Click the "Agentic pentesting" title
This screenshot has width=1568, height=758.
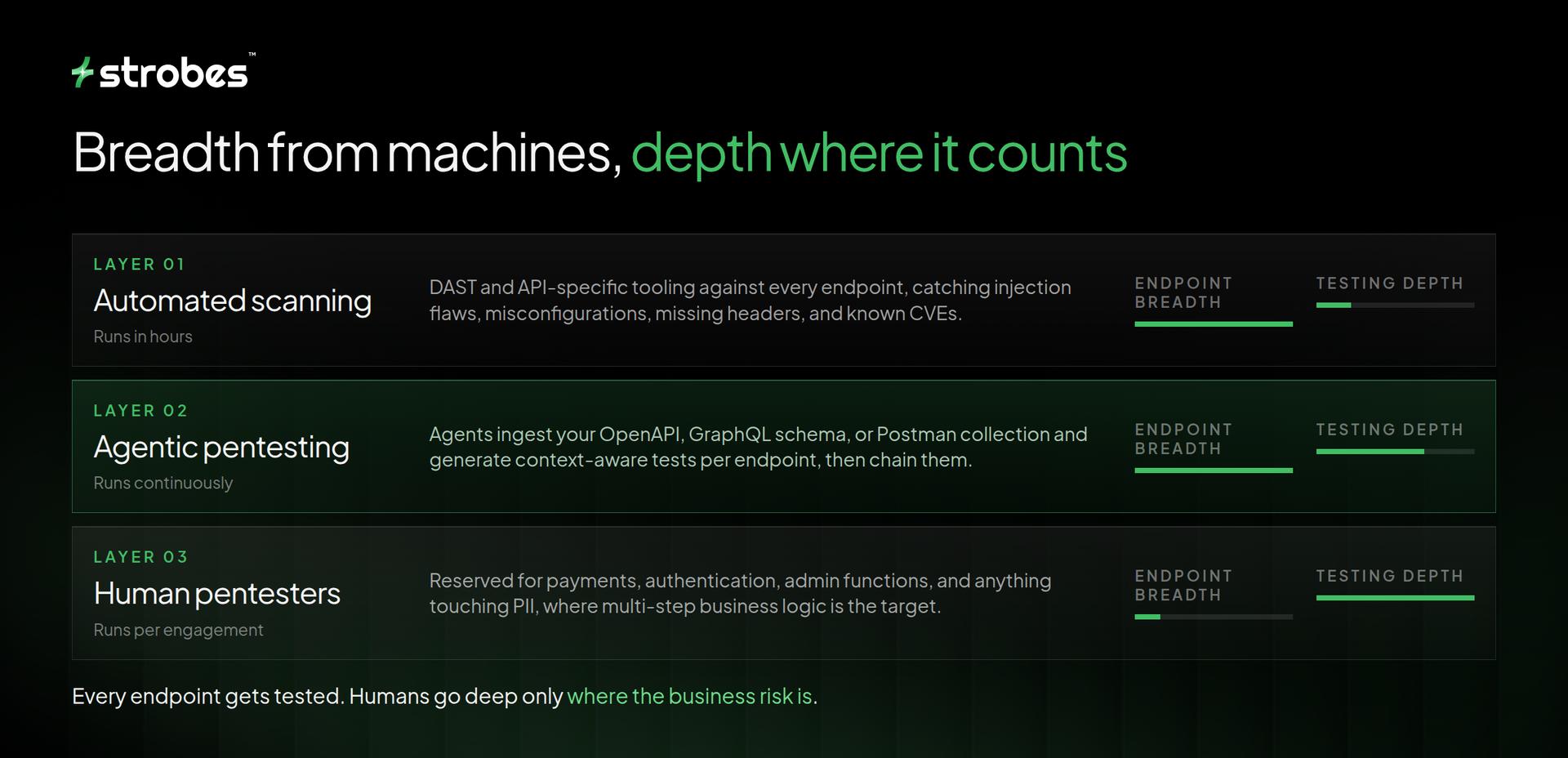(221, 447)
